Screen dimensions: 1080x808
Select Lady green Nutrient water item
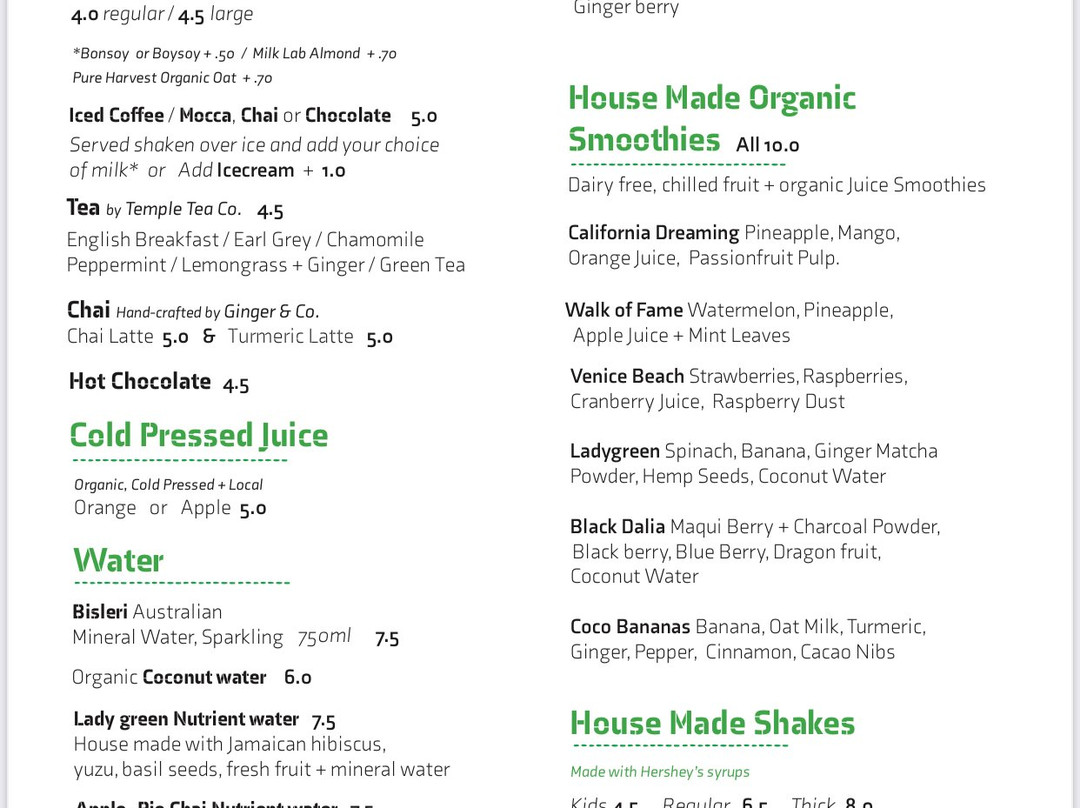point(186,719)
